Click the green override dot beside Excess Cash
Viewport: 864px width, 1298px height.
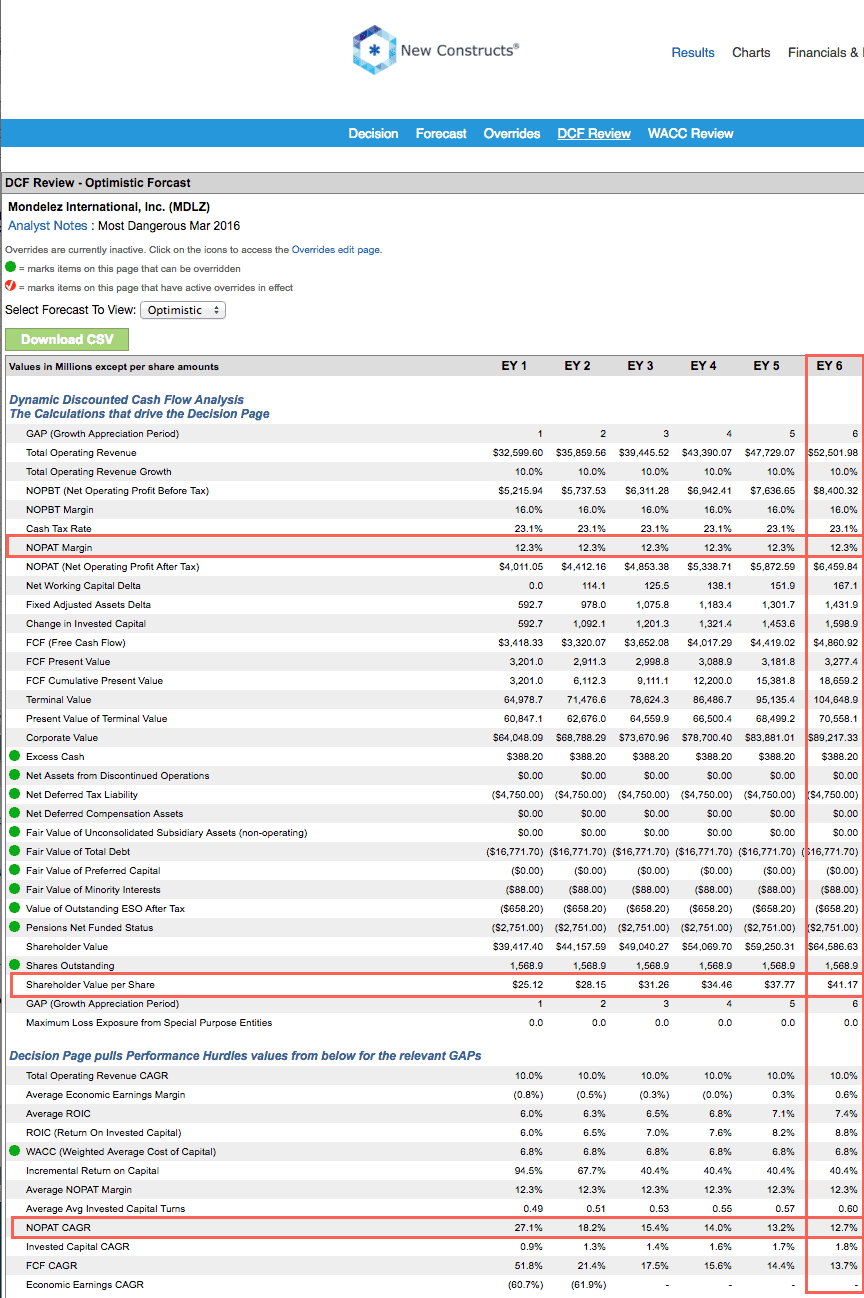coord(14,756)
